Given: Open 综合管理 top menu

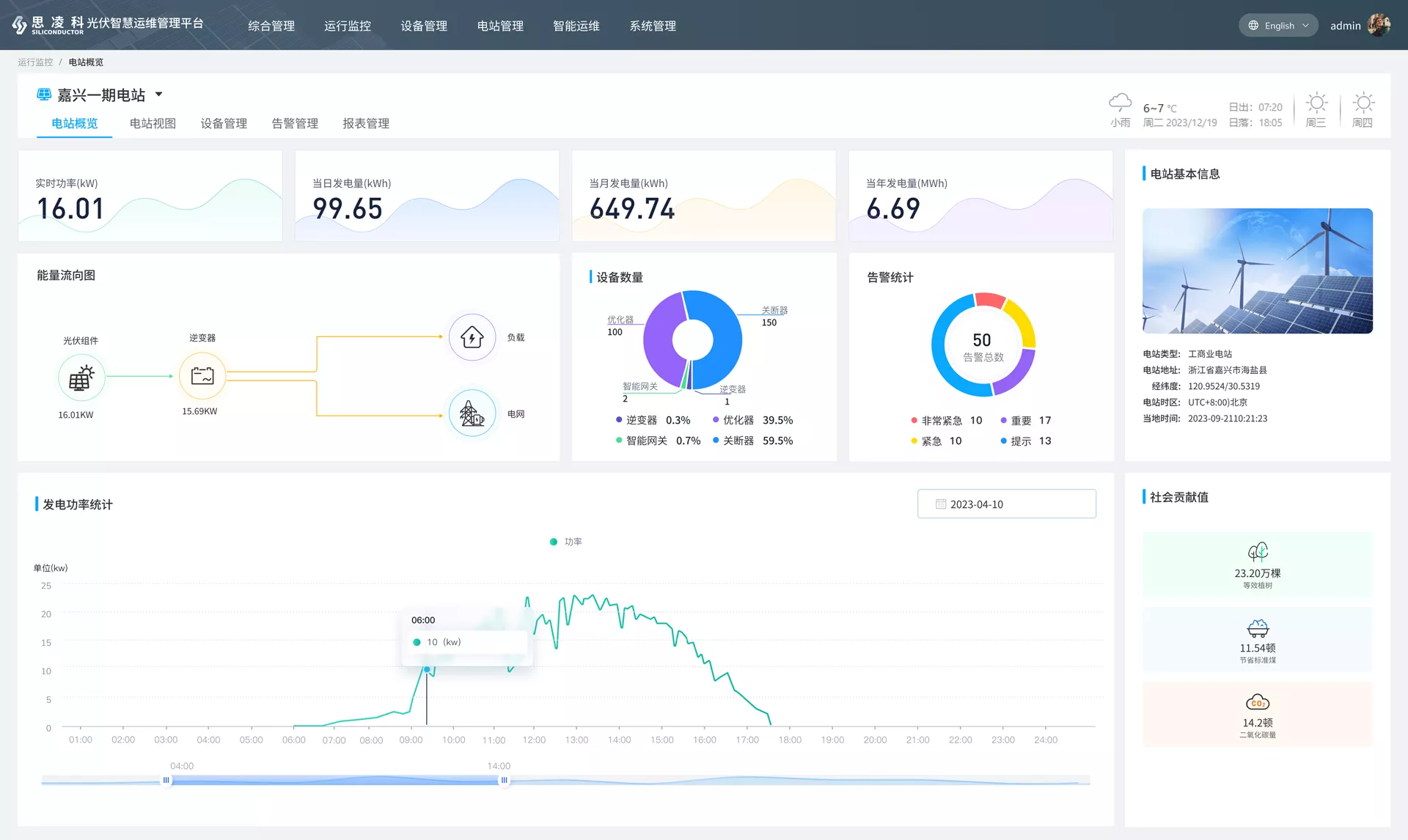Looking at the screenshot, I should tap(271, 26).
